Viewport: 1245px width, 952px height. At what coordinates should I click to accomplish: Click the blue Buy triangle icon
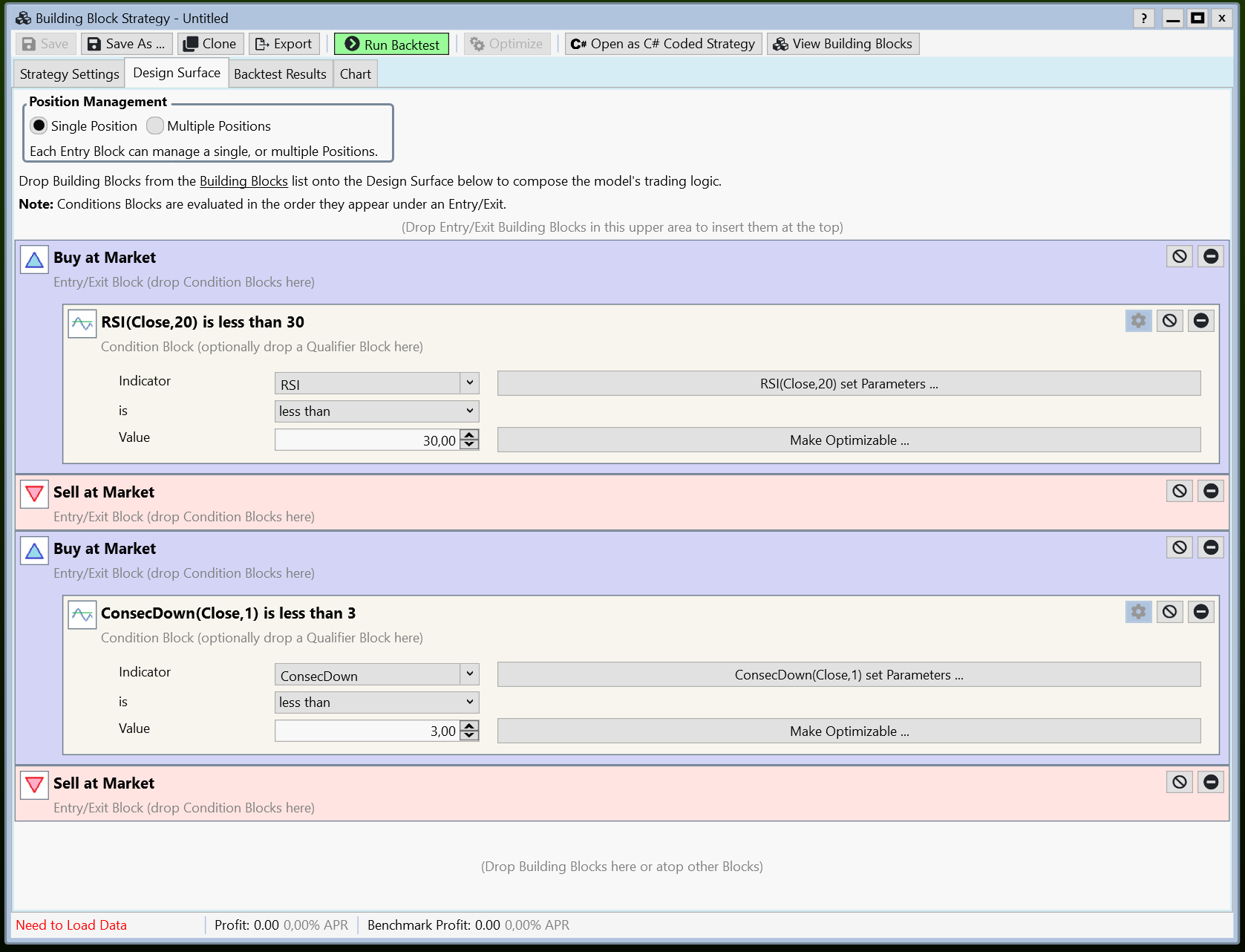point(33,258)
